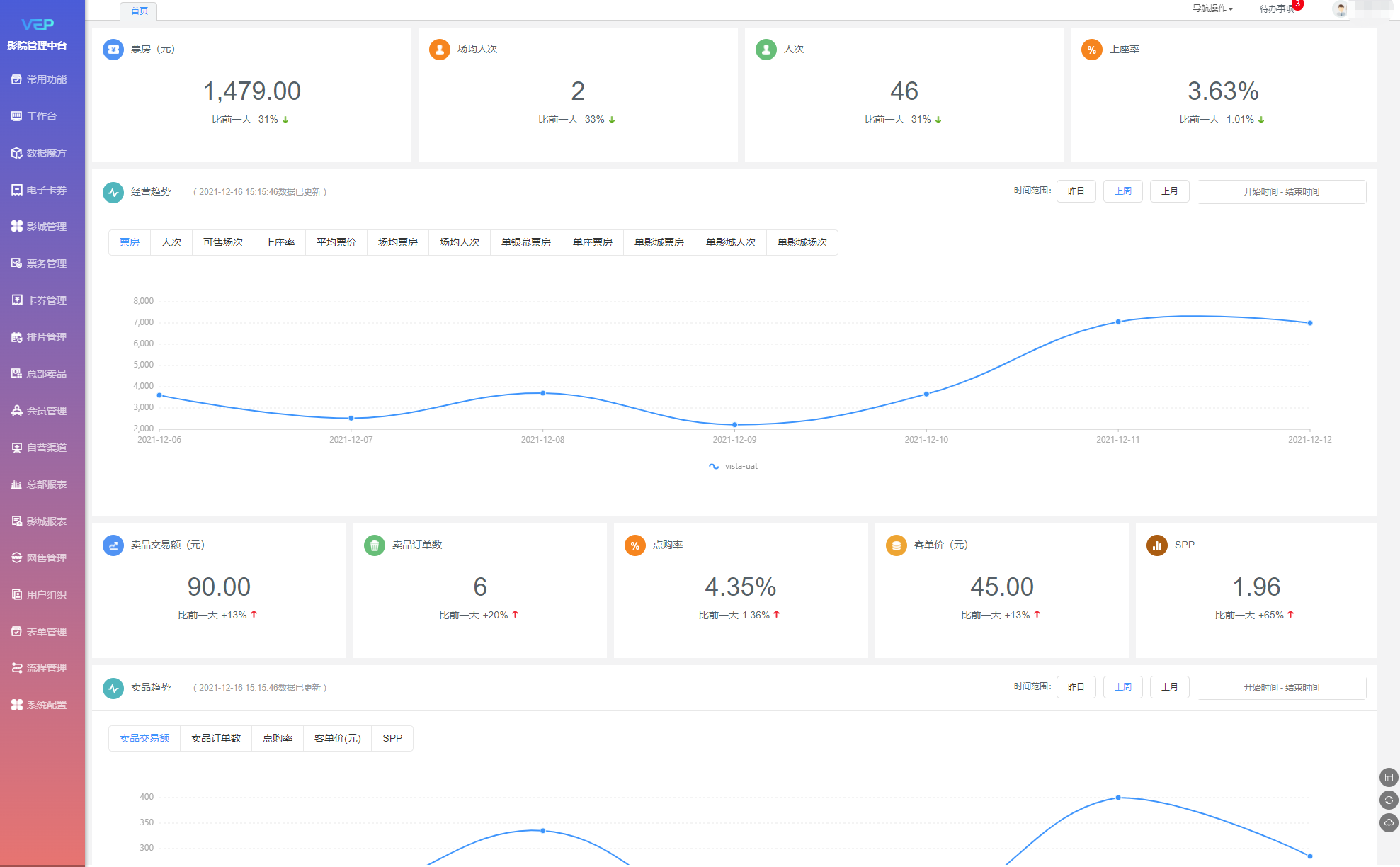The height and width of the screenshot is (867, 1400).
Task: Open the 导航操作 dropdown
Action: (x=1212, y=8)
